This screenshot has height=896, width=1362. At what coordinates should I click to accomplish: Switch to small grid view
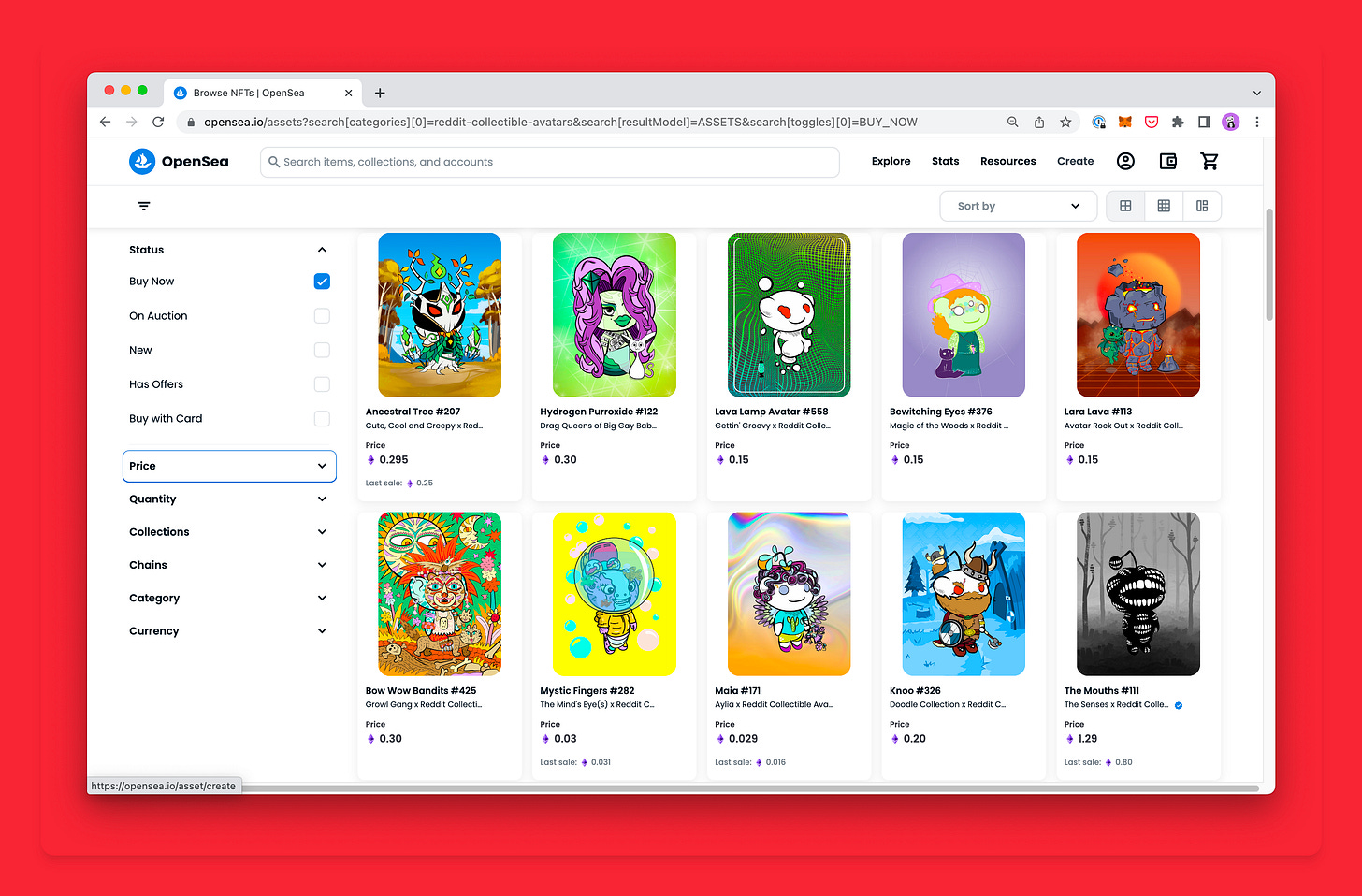click(x=1164, y=206)
